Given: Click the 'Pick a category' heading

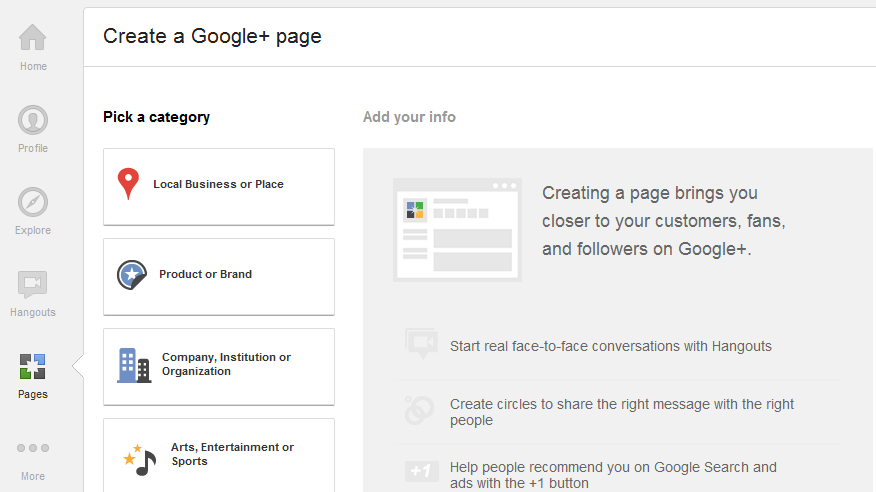Looking at the screenshot, I should point(156,117).
